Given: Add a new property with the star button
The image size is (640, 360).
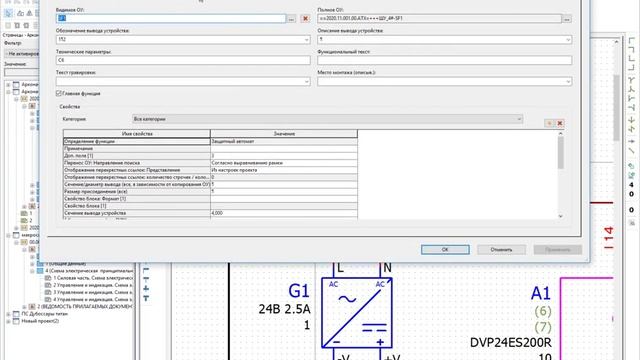Looking at the screenshot, I should [x=549, y=123].
